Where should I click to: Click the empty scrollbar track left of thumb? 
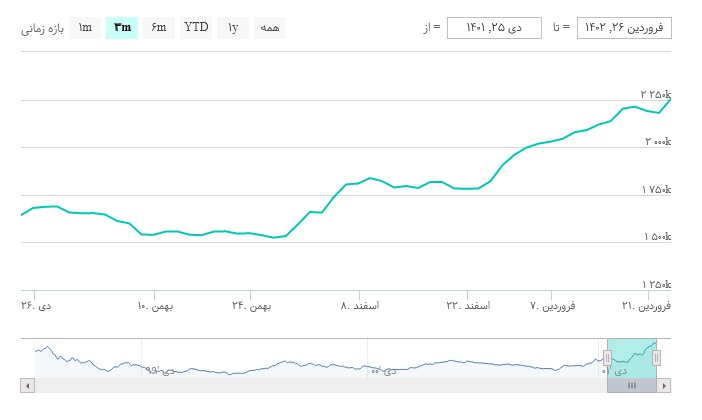click(300, 385)
